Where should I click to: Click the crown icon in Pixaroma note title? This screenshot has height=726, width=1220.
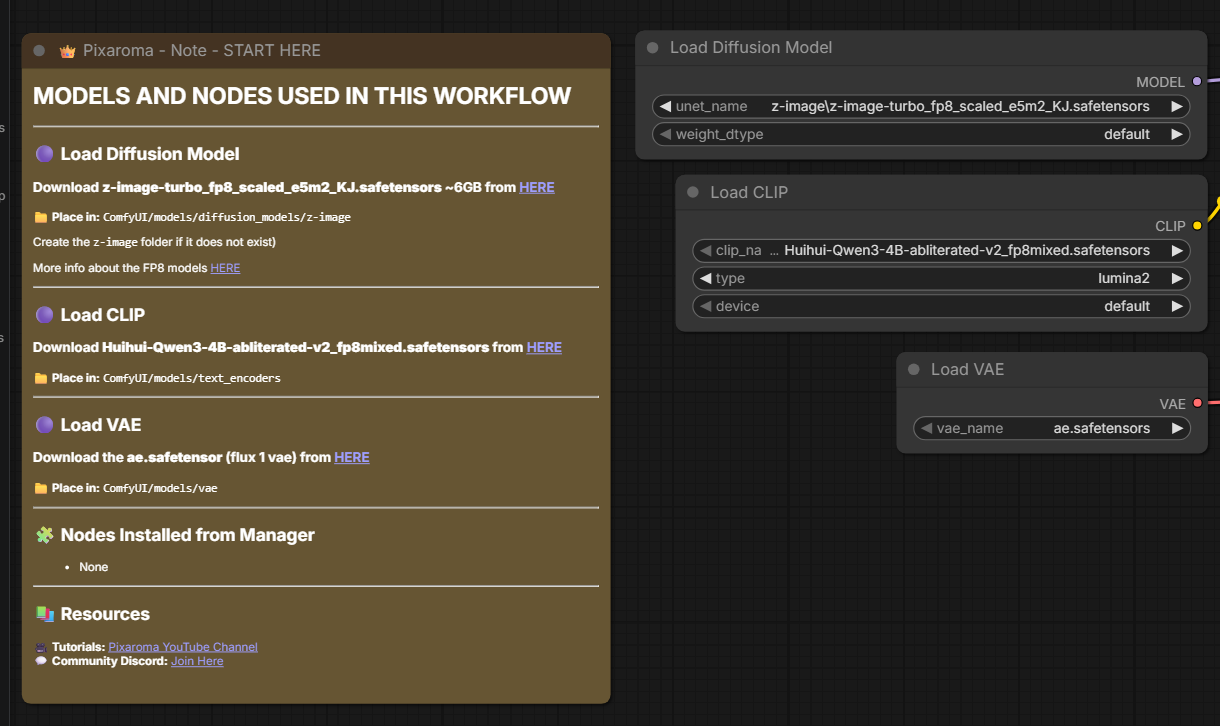pyautogui.click(x=68, y=51)
